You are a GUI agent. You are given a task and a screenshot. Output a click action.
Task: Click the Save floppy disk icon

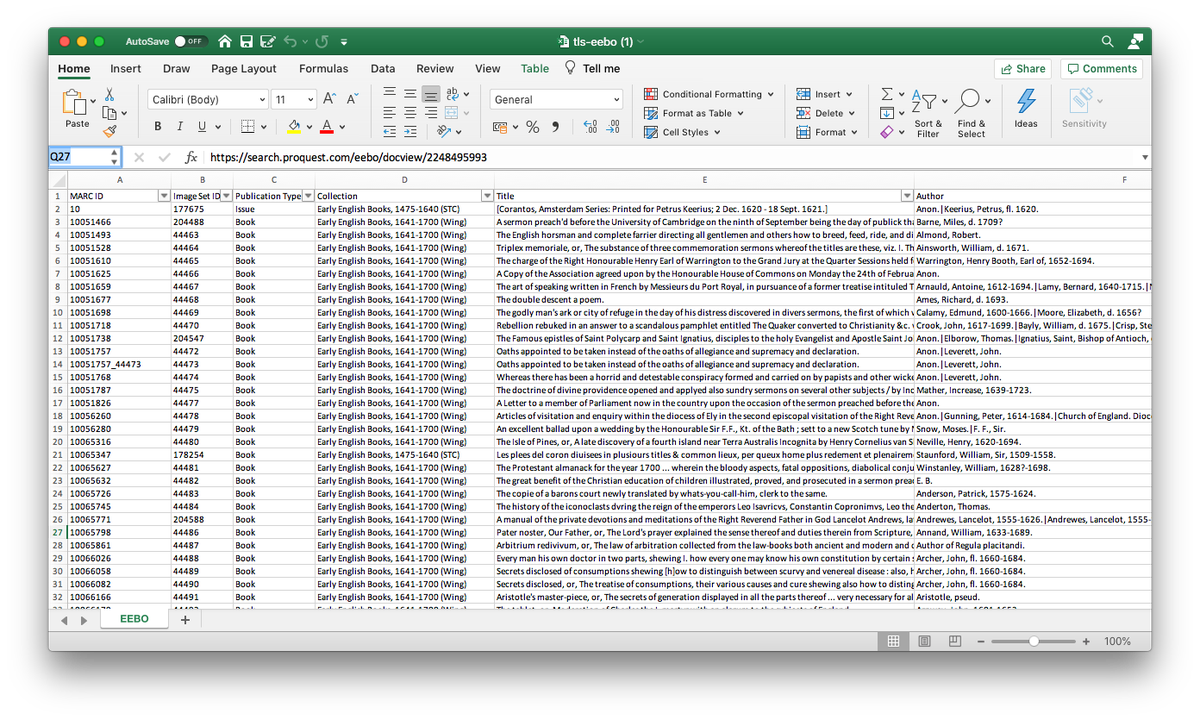point(246,42)
